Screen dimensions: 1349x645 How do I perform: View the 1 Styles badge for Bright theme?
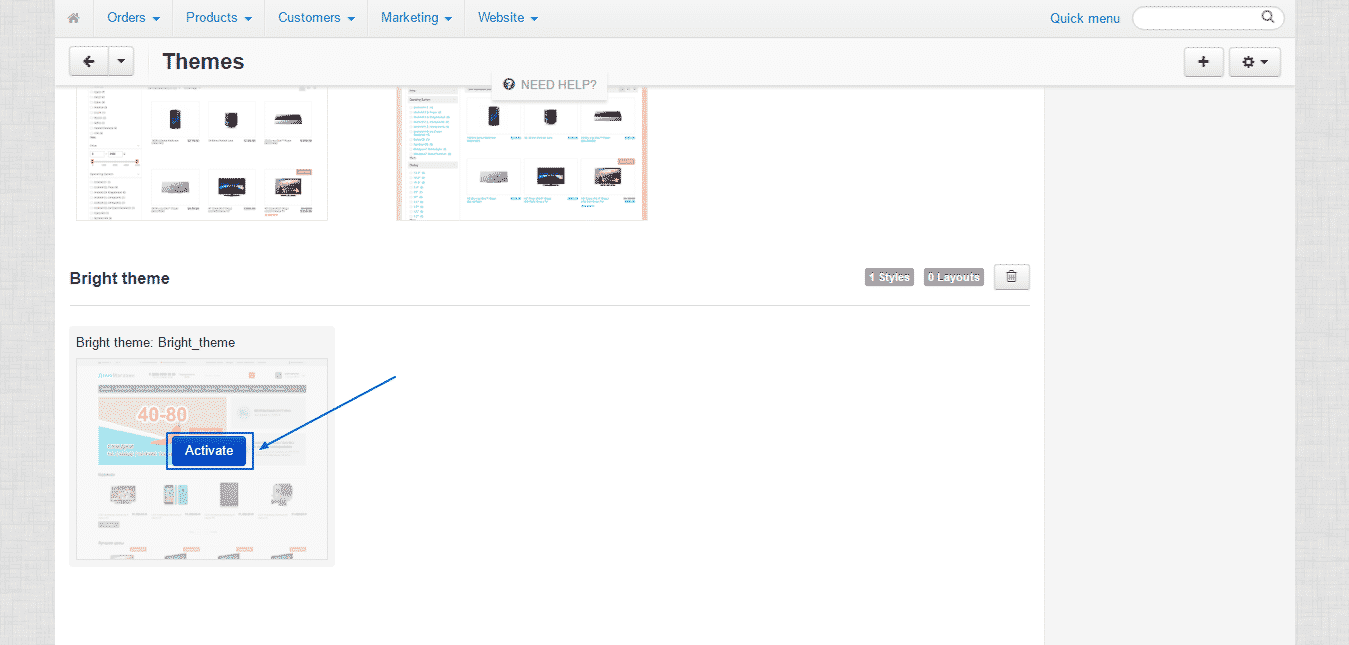pyautogui.click(x=889, y=277)
